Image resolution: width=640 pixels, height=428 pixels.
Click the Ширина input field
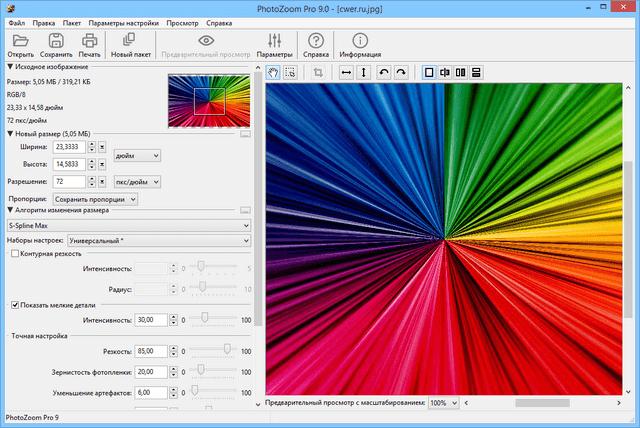pyautogui.click(x=70, y=147)
